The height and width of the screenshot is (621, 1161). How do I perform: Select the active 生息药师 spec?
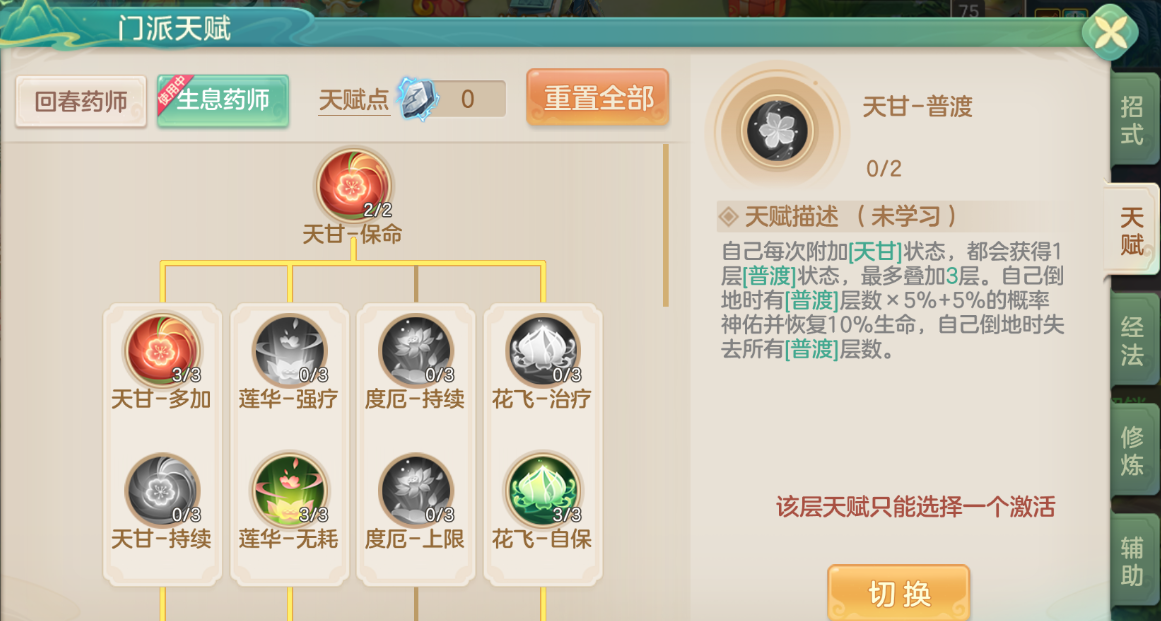222,101
